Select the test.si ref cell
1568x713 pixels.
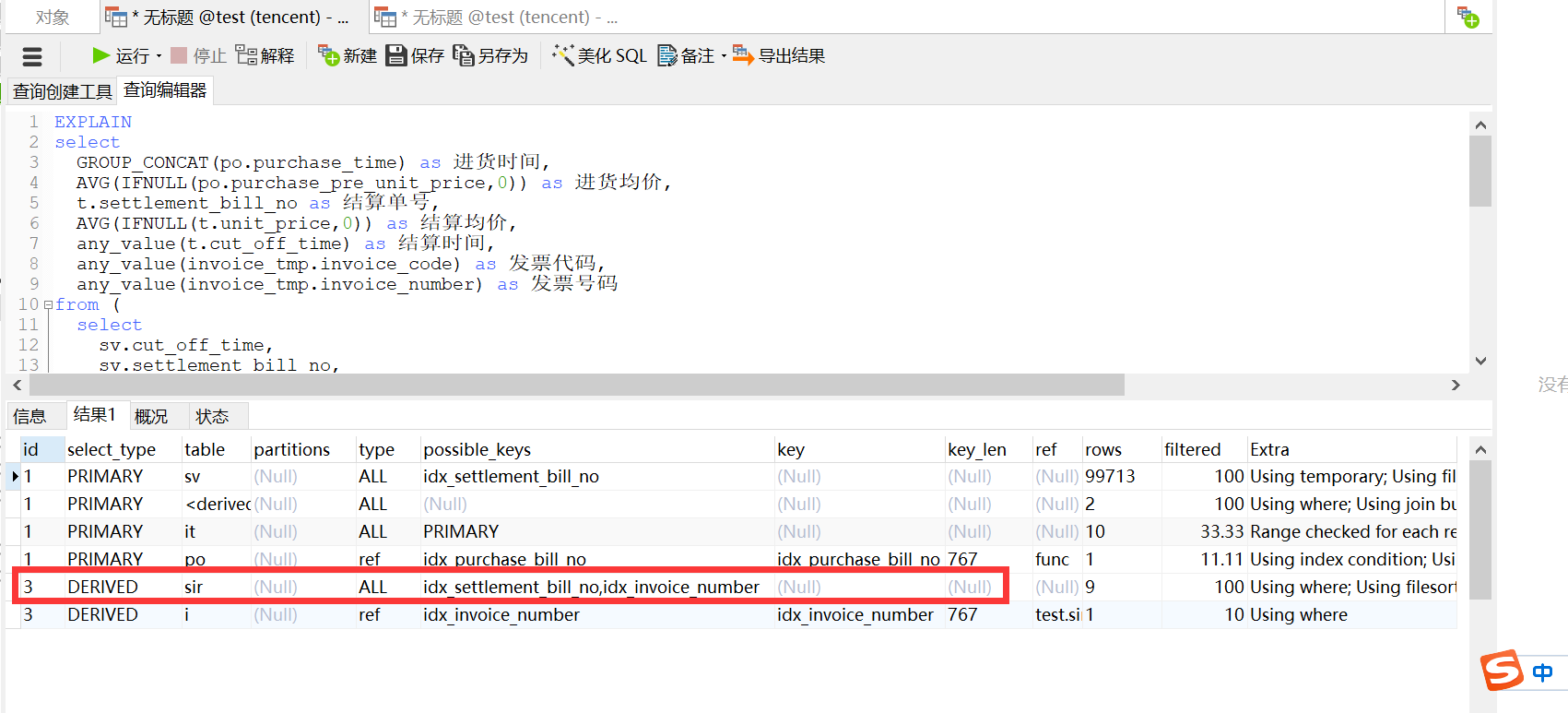click(x=1056, y=614)
